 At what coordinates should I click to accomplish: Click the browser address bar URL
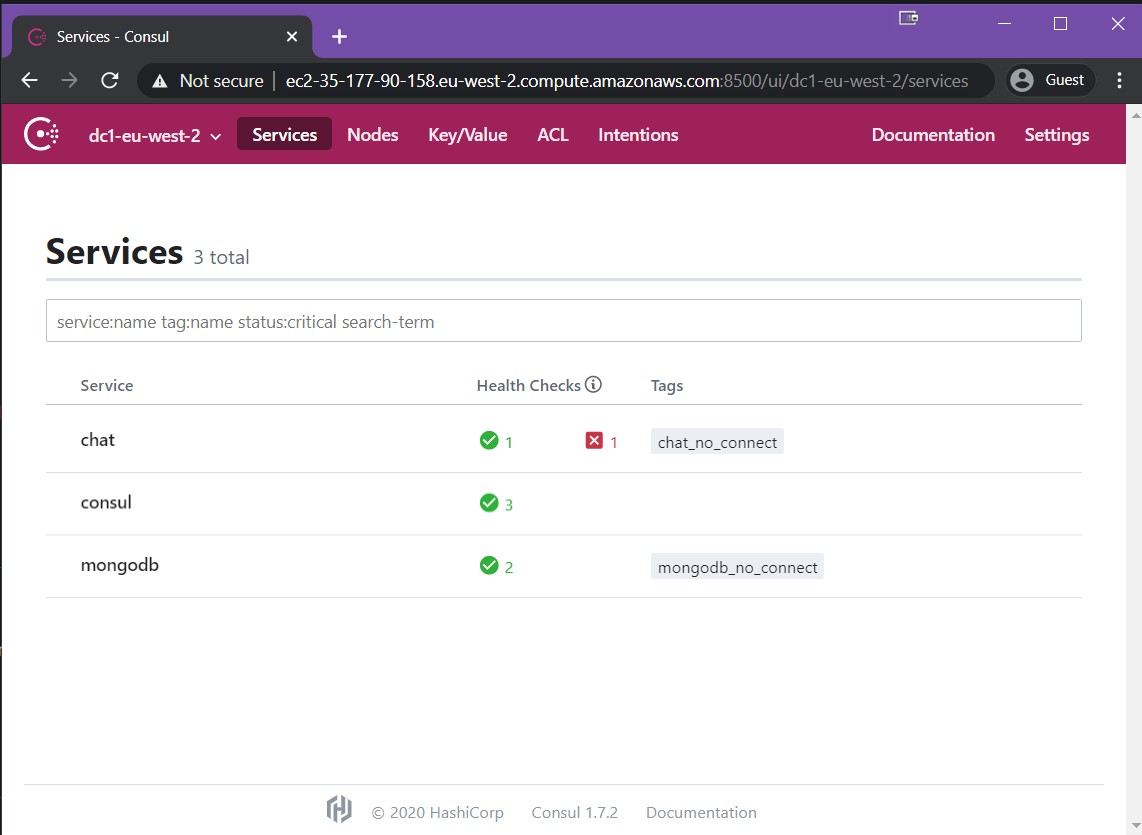(626, 81)
